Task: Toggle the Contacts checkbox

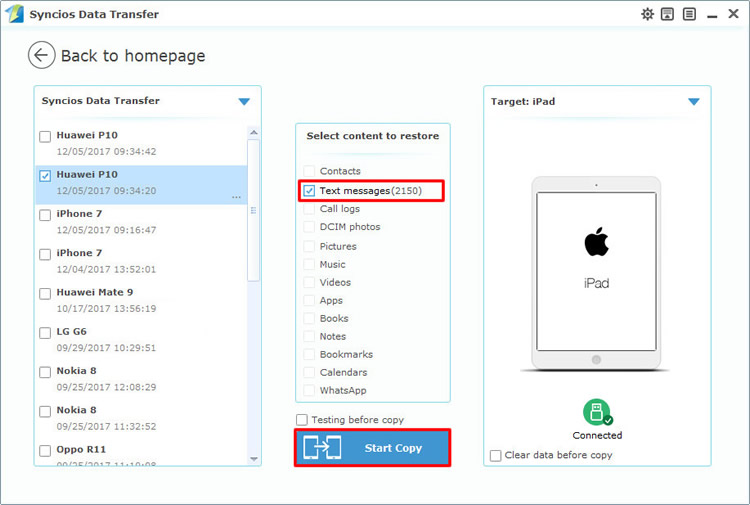Action: [x=309, y=171]
